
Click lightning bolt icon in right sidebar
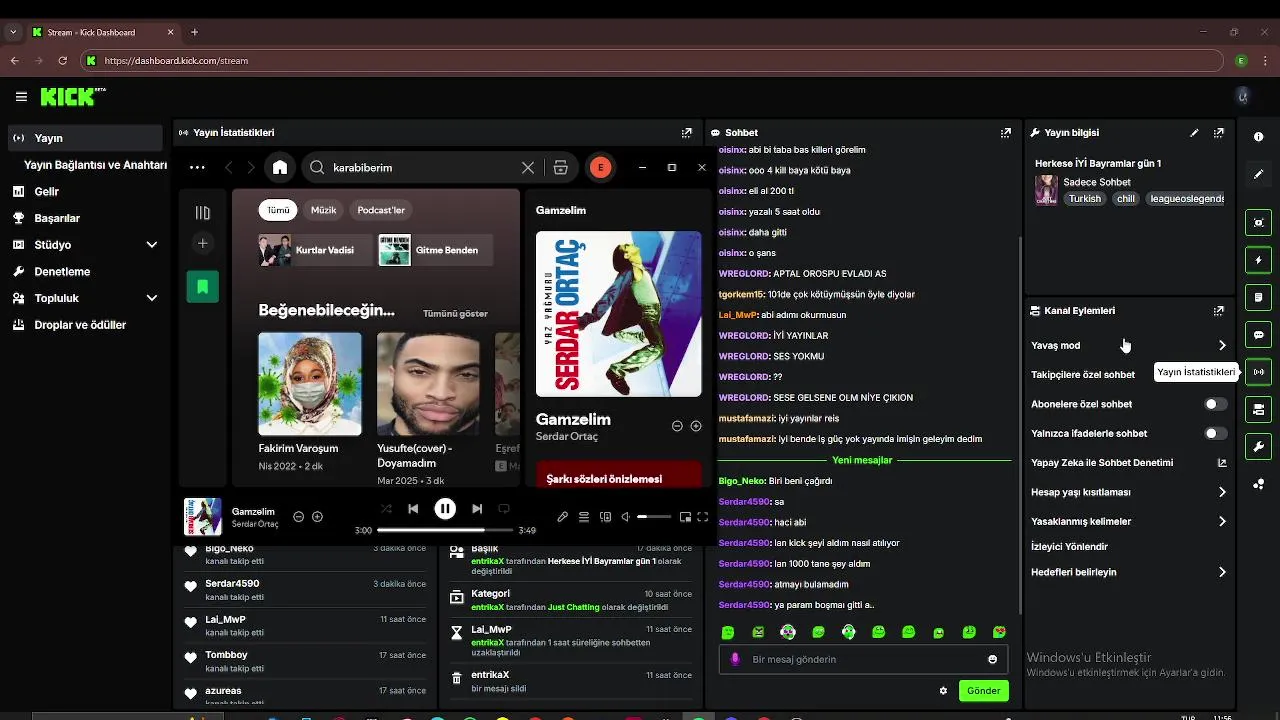click(x=1258, y=260)
